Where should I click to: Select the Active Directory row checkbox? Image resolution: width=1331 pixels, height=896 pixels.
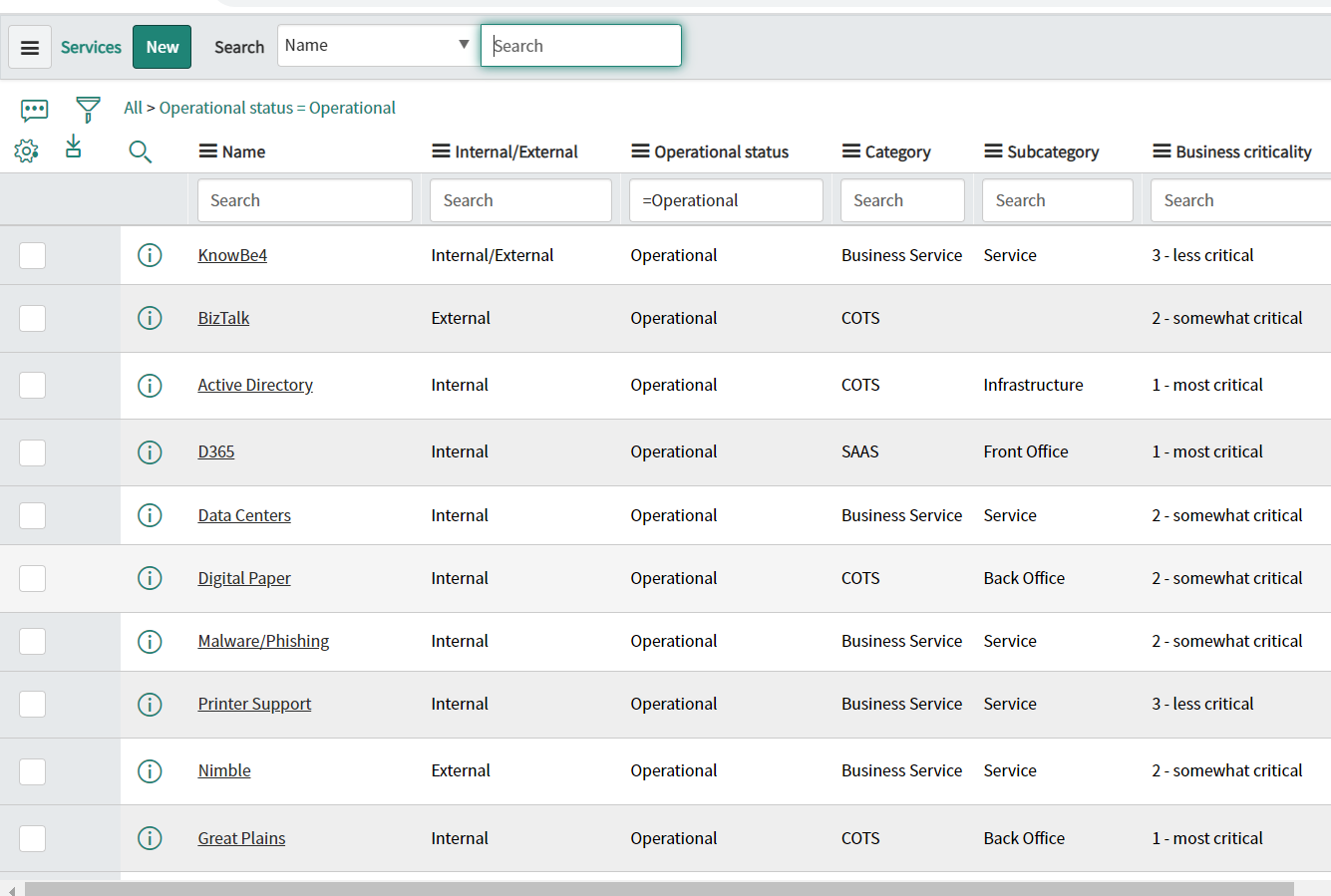(x=33, y=385)
